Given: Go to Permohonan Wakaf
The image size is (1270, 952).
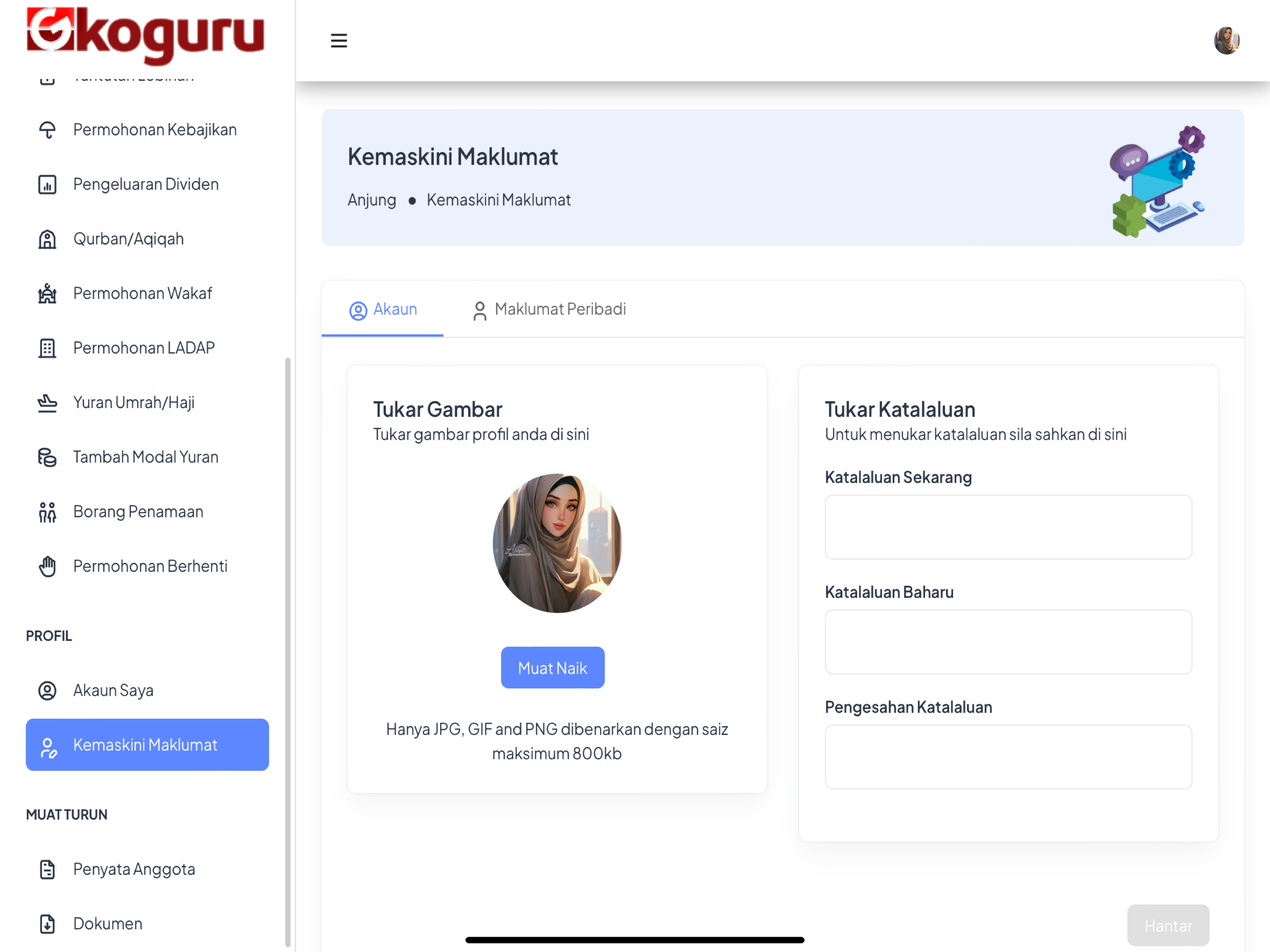Looking at the screenshot, I should pyautogui.click(x=147, y=293).
